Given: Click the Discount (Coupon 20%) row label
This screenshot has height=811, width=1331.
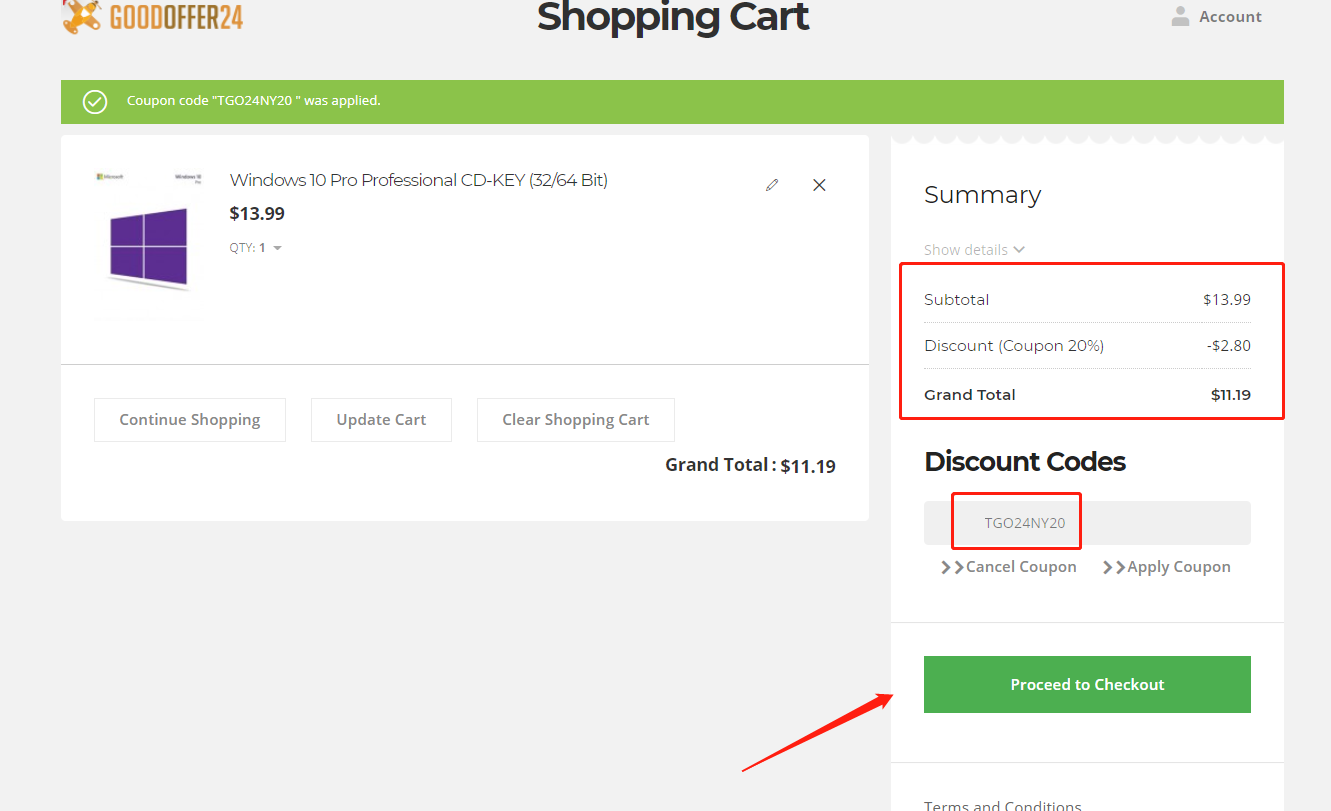Looking at the screenshot, I should 1014,346.
